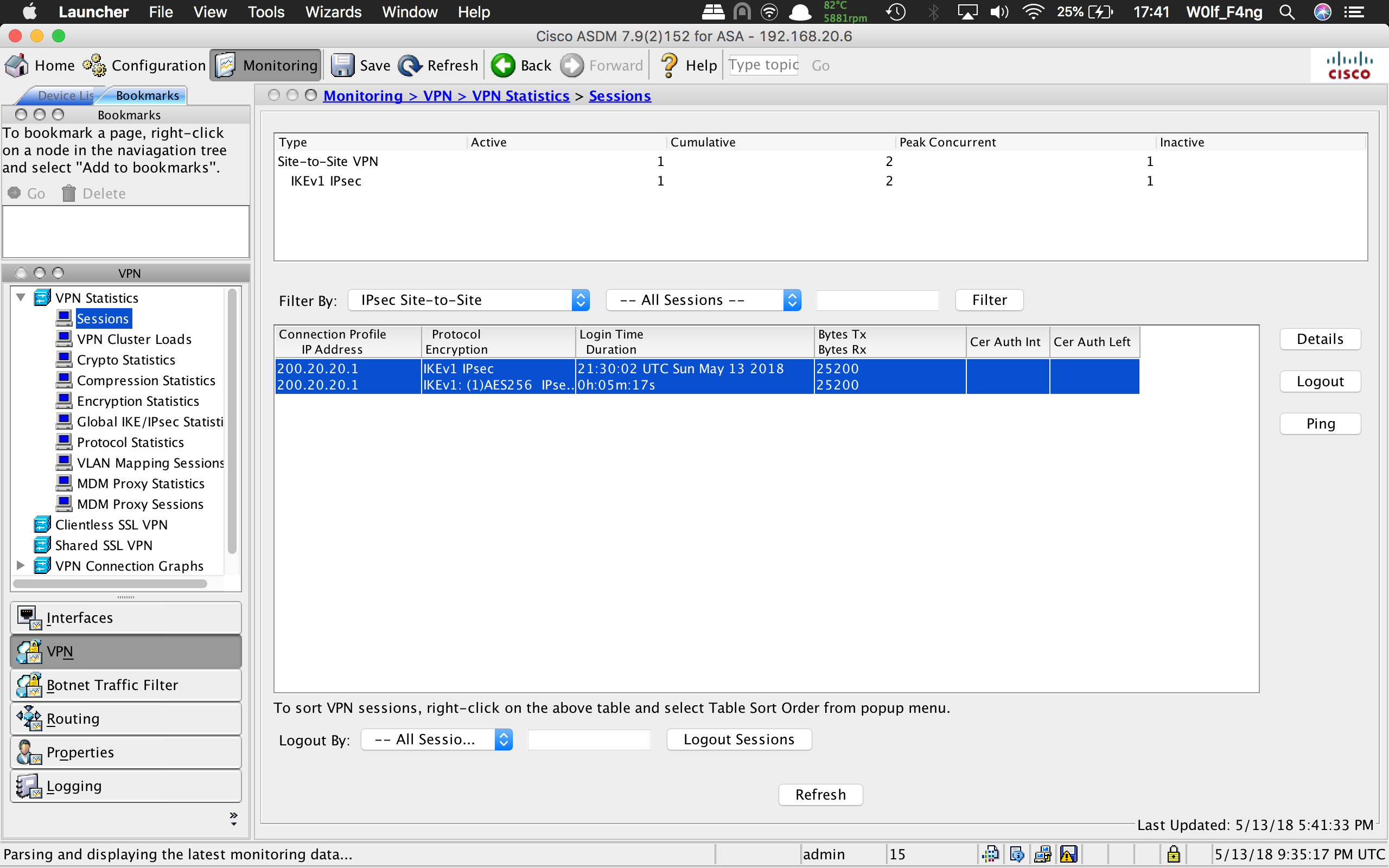Screen dimensions: 1389x868
Task: Click the Logout By text input field
Action: 589,739
